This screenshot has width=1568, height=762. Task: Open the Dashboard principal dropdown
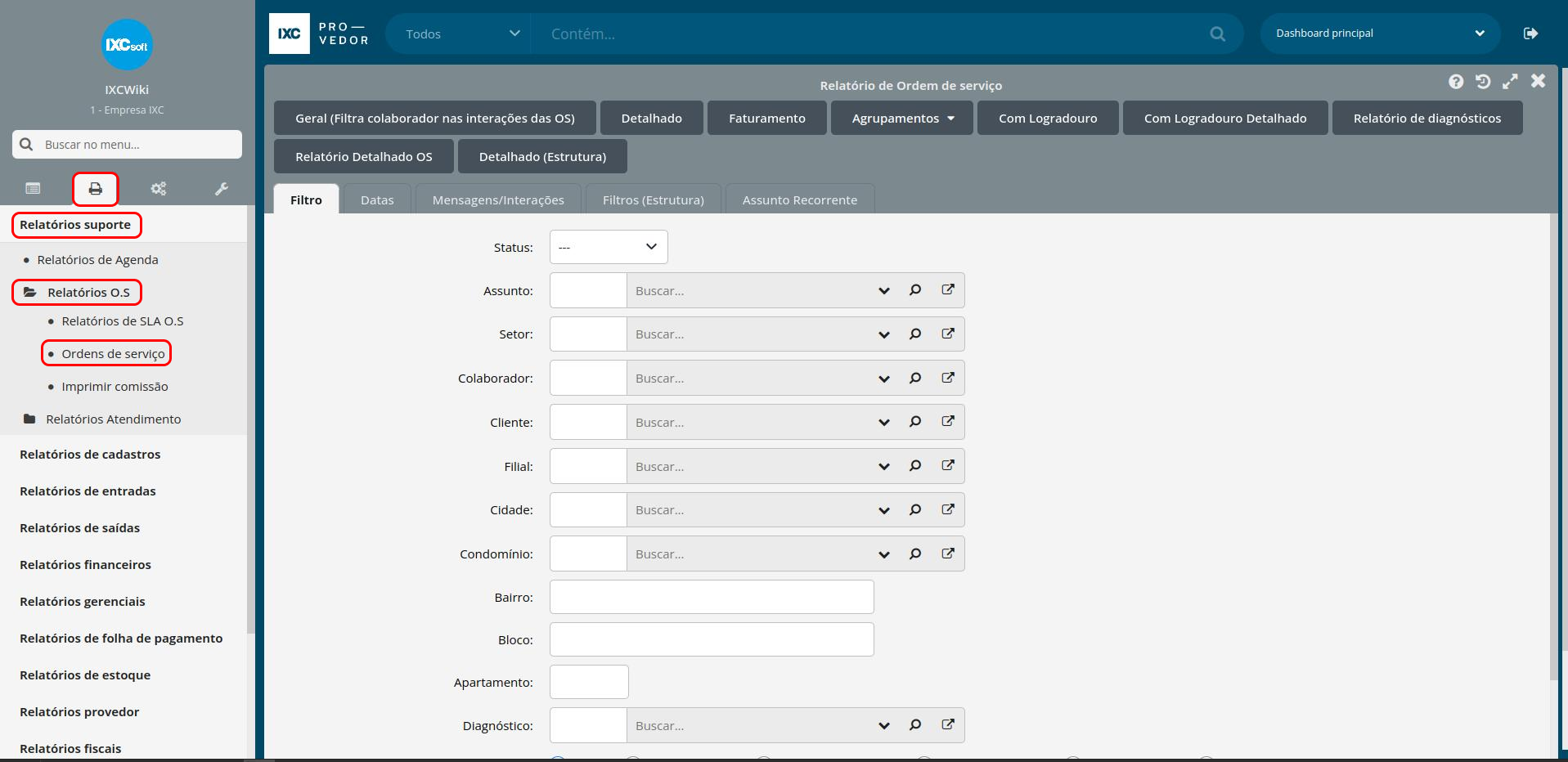click(1380, 34)
